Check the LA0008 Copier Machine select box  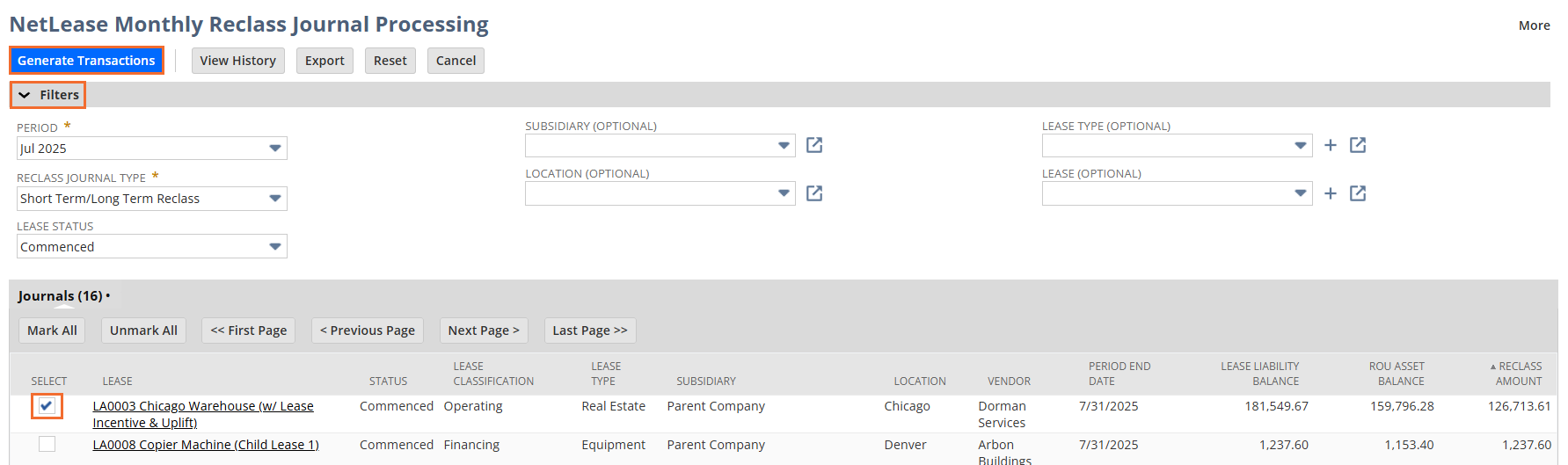[x=47, y=444]
